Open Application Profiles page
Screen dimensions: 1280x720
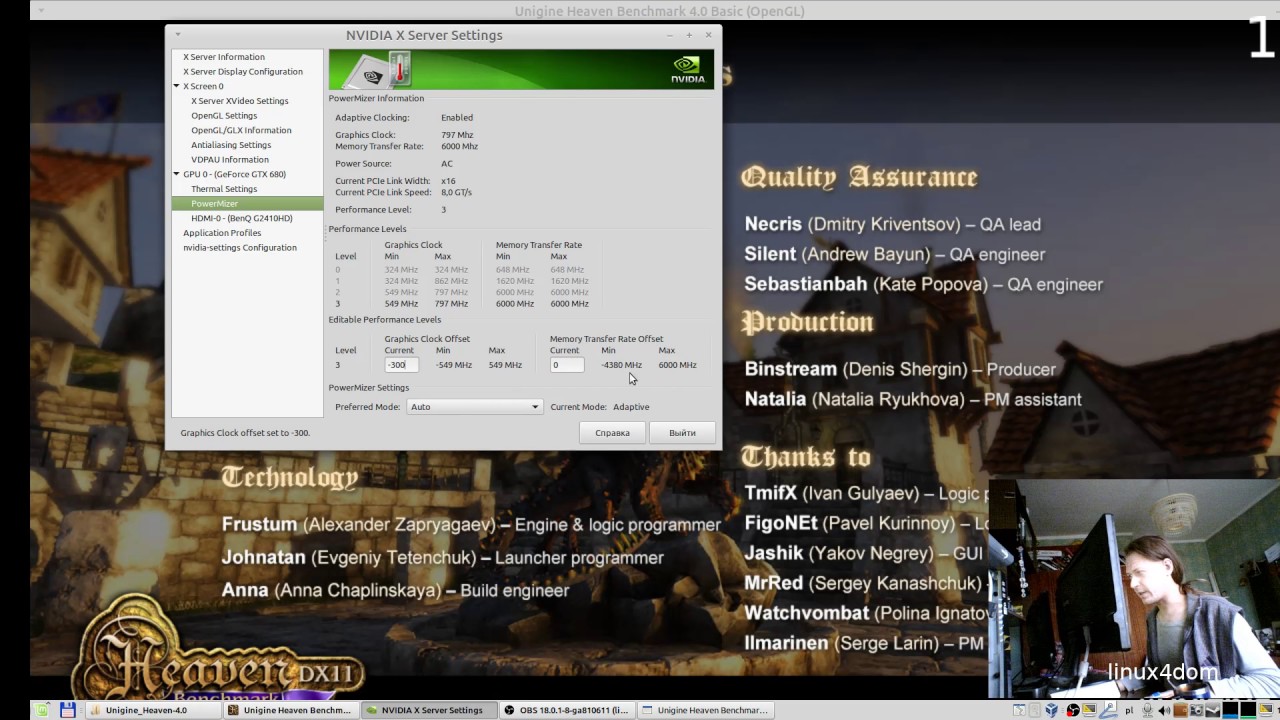pyautogui.click(x=222, y=233)
